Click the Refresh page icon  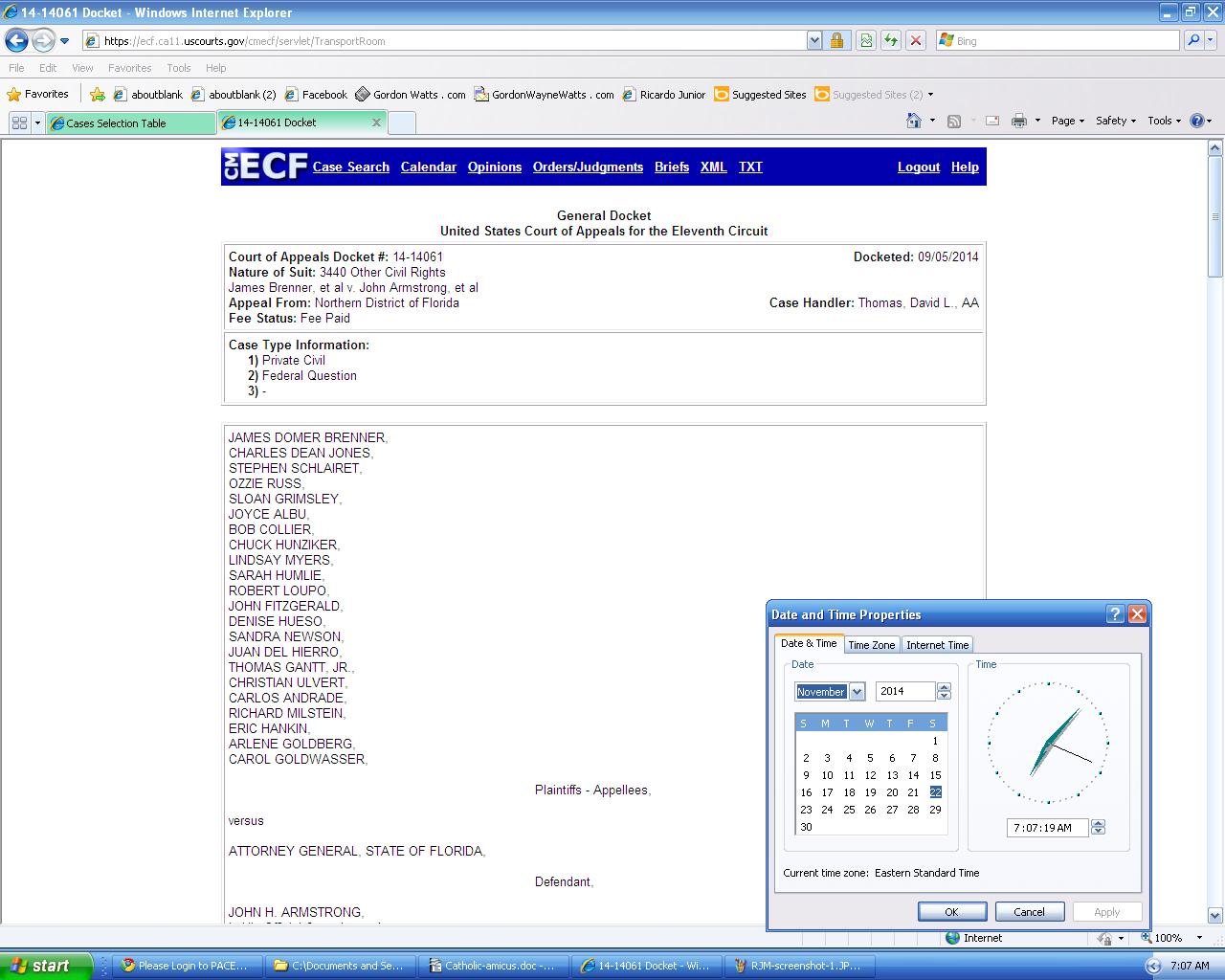pos(890,40)
